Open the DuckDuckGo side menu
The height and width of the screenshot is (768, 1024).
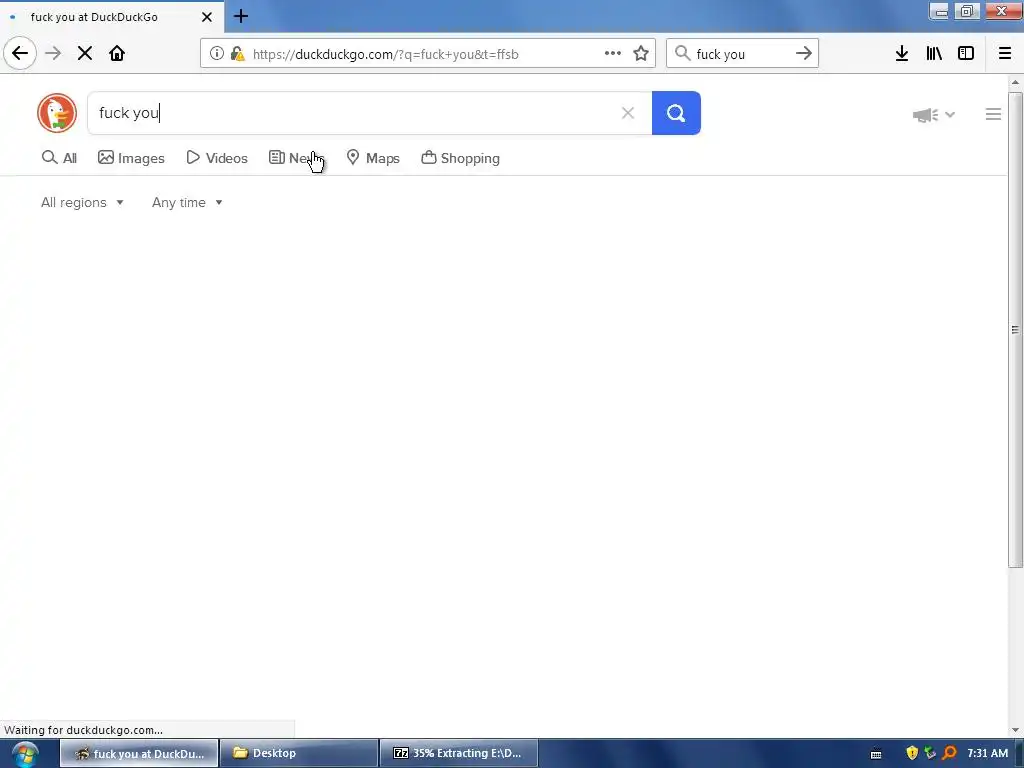point(993,114)
